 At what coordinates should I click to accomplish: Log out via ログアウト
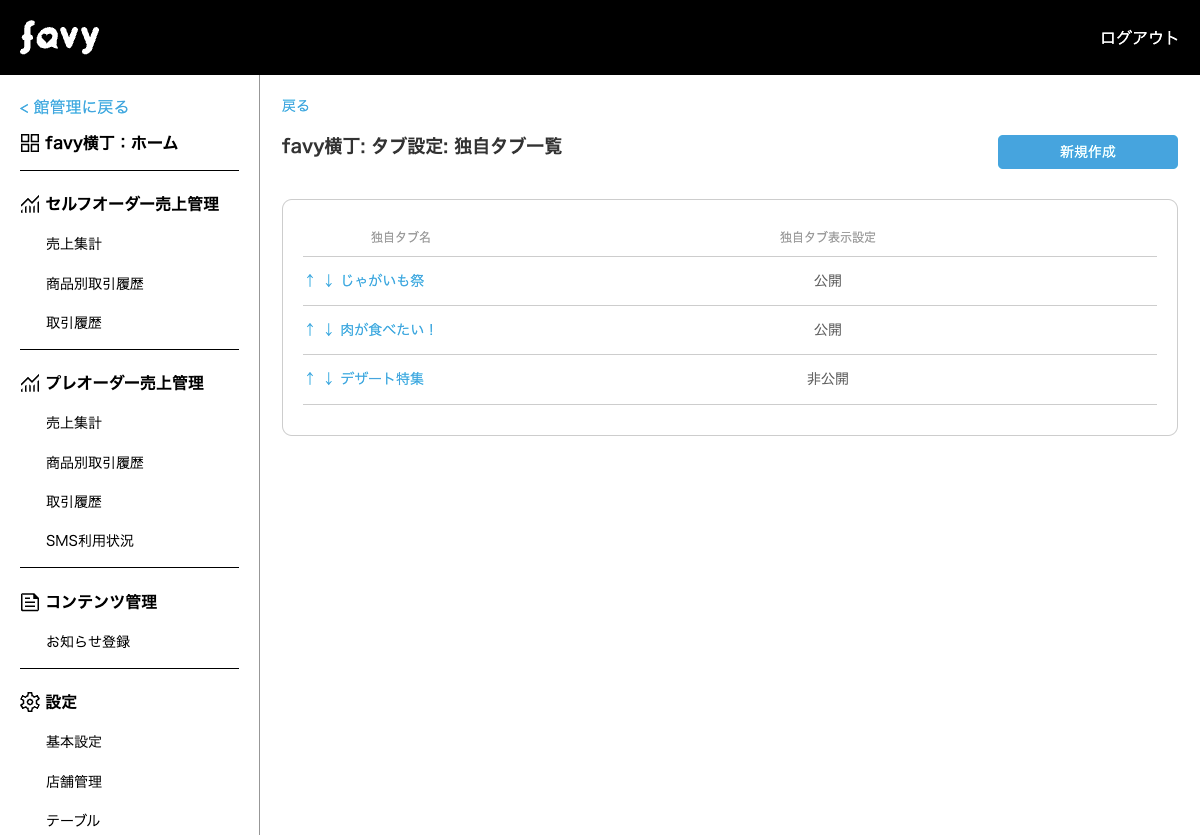pyautogui.click(x=1139, y=38)
